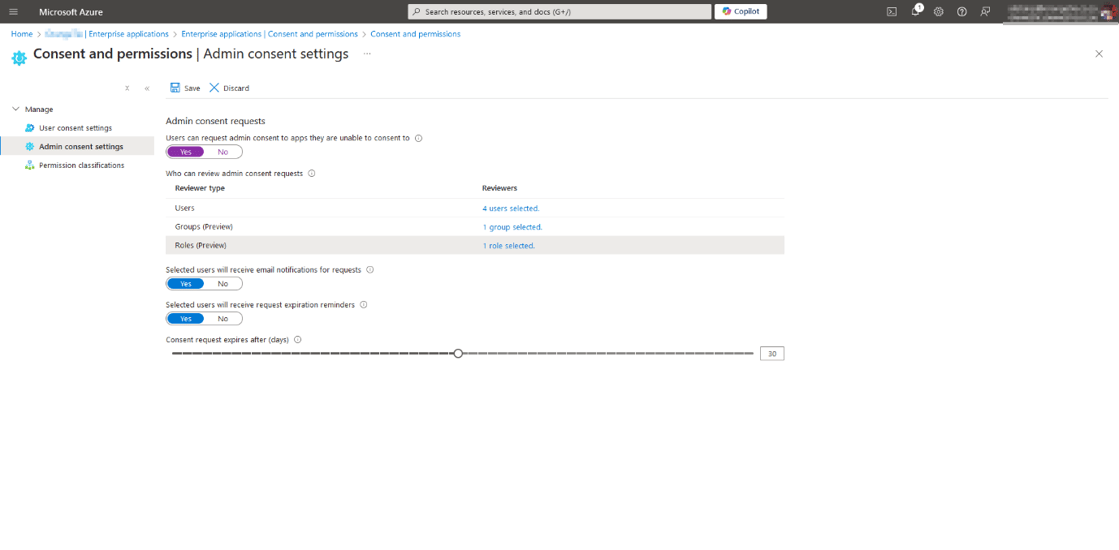This screenshot has height=550, width=1119.
Task: Click the Reviewers column header
Action: 500,188
